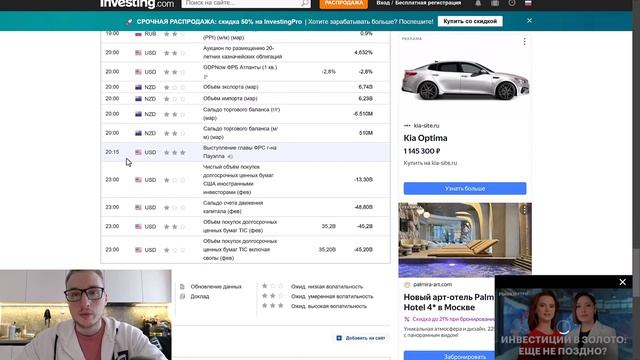Click Новый арт-отель Palmira ad title
Screen dimensions: 640x360
(x=449, y=302)
